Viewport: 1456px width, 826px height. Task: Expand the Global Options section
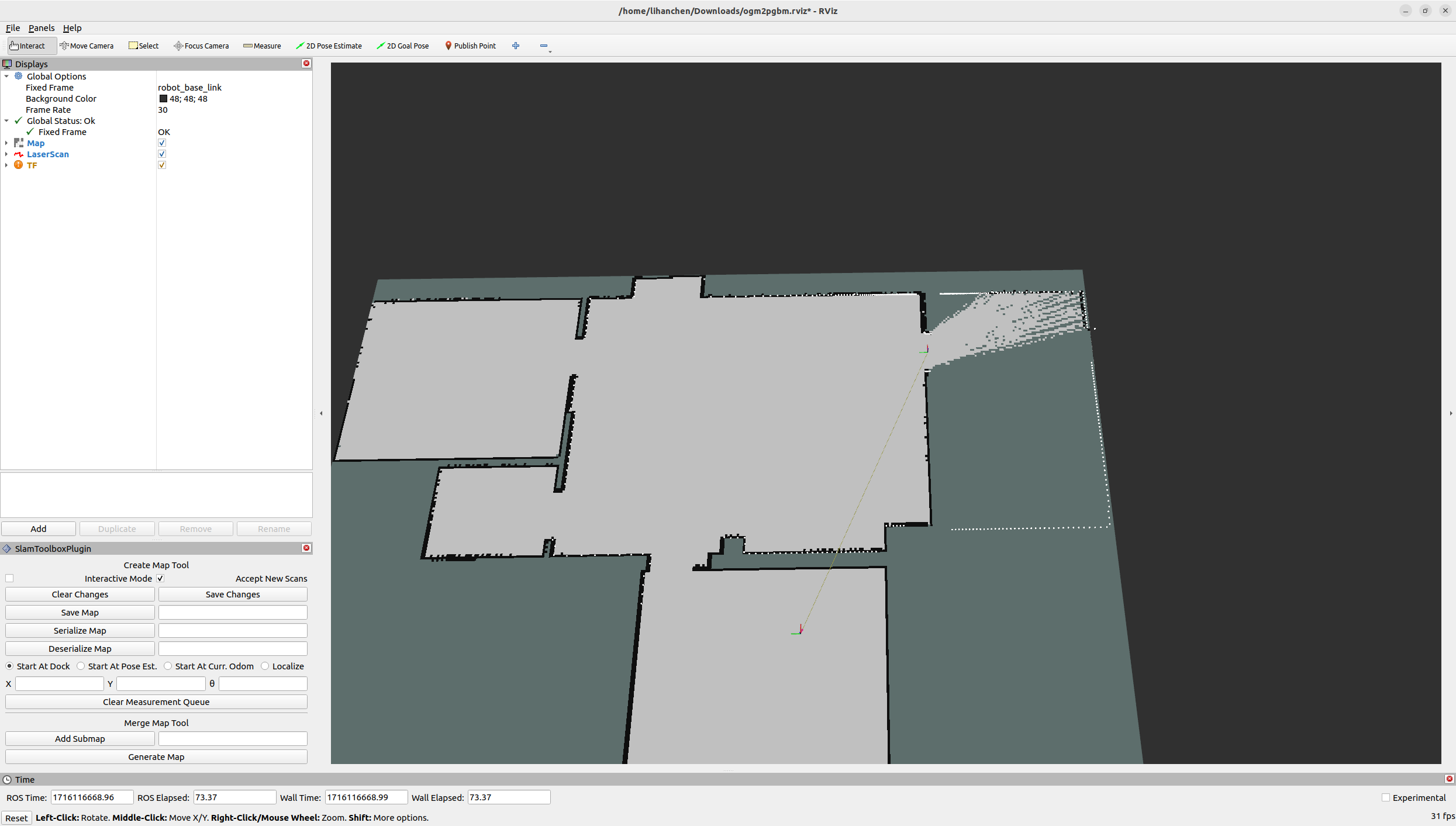[7, 76]
